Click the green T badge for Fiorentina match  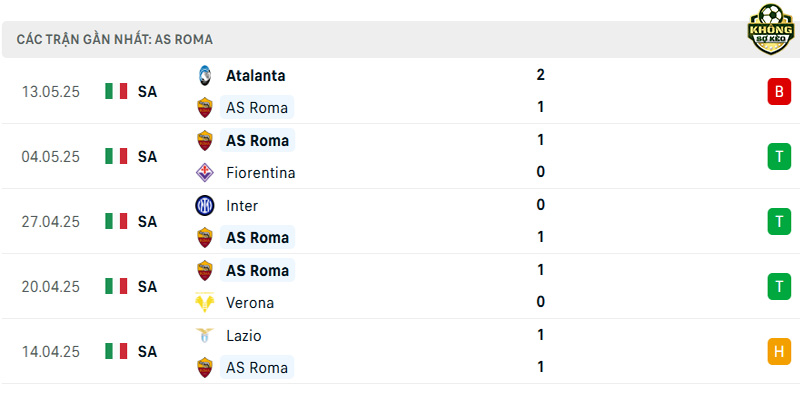point(779,157)
